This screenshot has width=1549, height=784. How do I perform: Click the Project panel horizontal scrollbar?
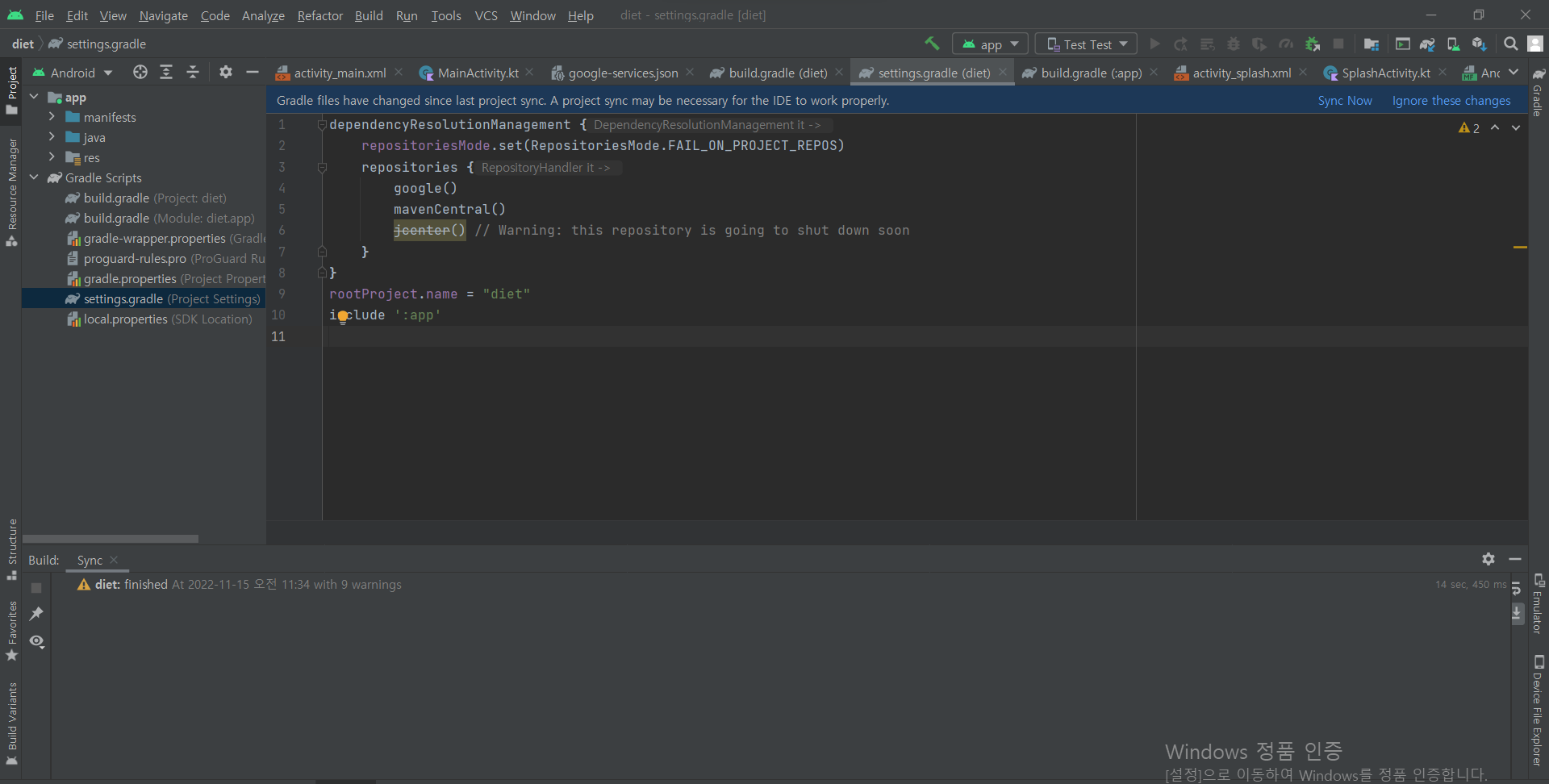click(x=111, y=538)
